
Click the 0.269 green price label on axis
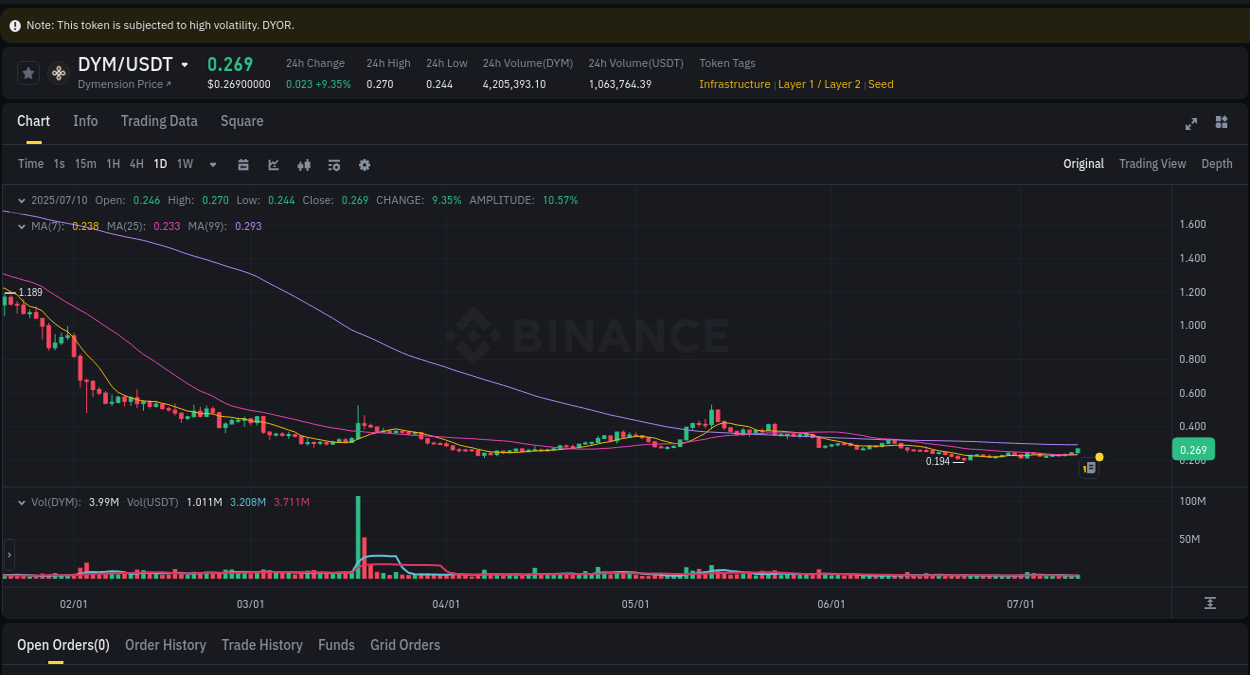tap(1193, 449)
